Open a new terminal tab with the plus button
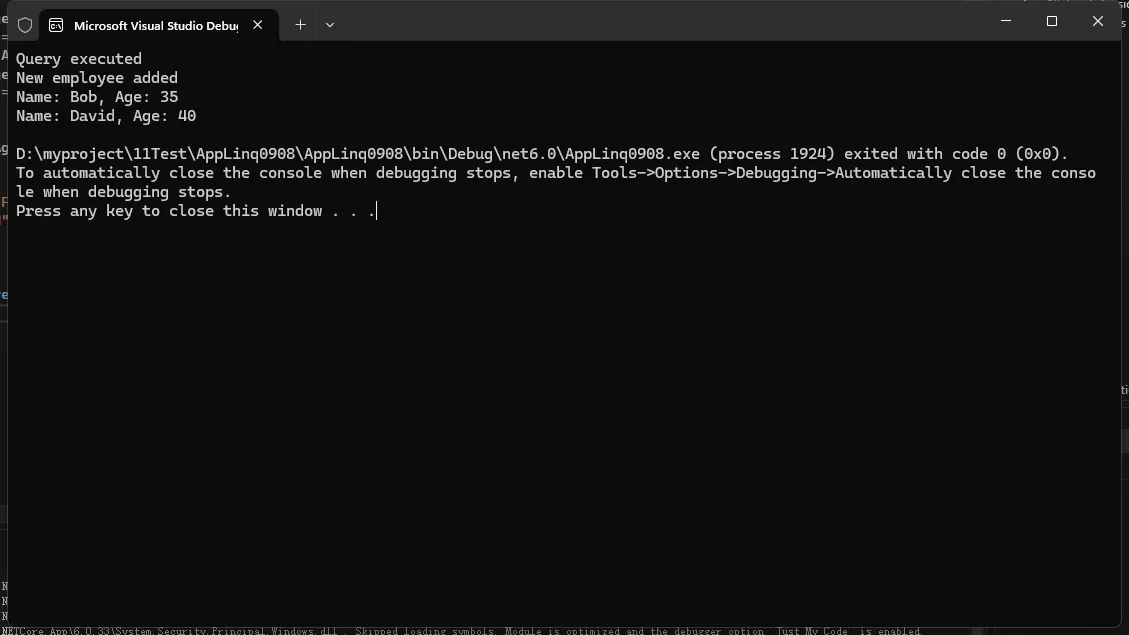The width and height of the screenshot is (1129, 635). [300, 25]
